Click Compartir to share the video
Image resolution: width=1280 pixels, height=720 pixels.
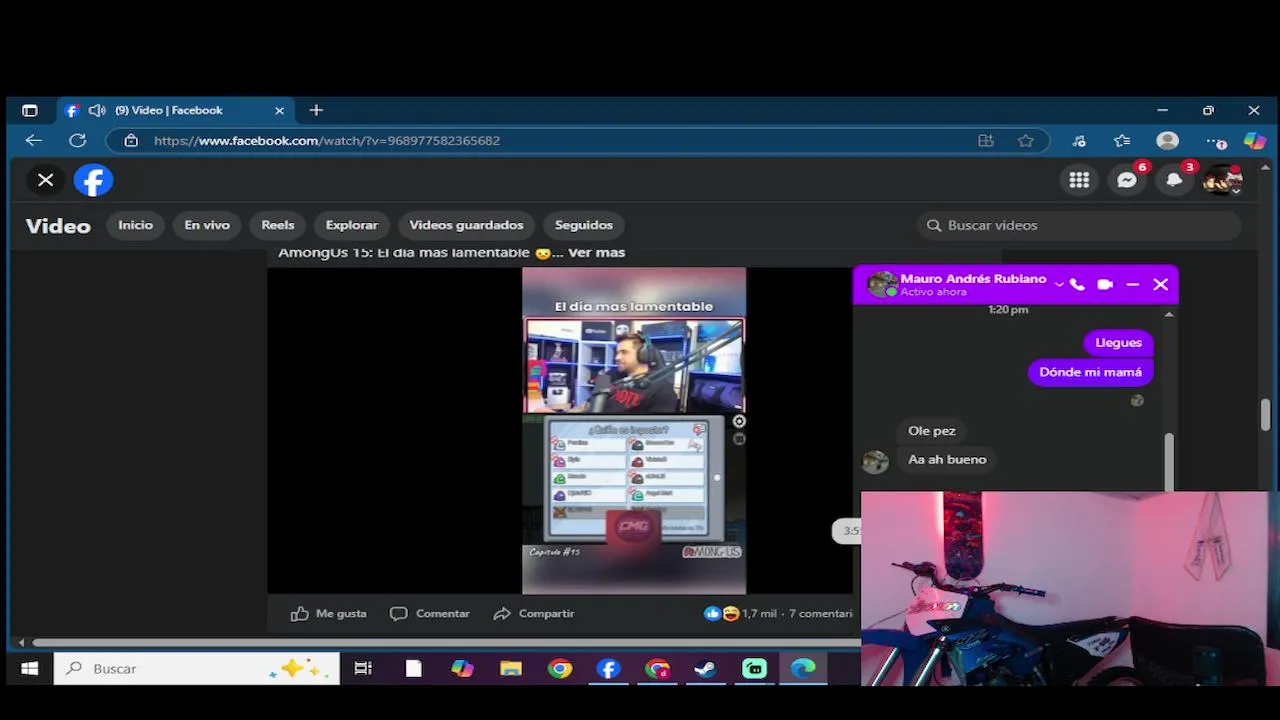click(534, 614)
